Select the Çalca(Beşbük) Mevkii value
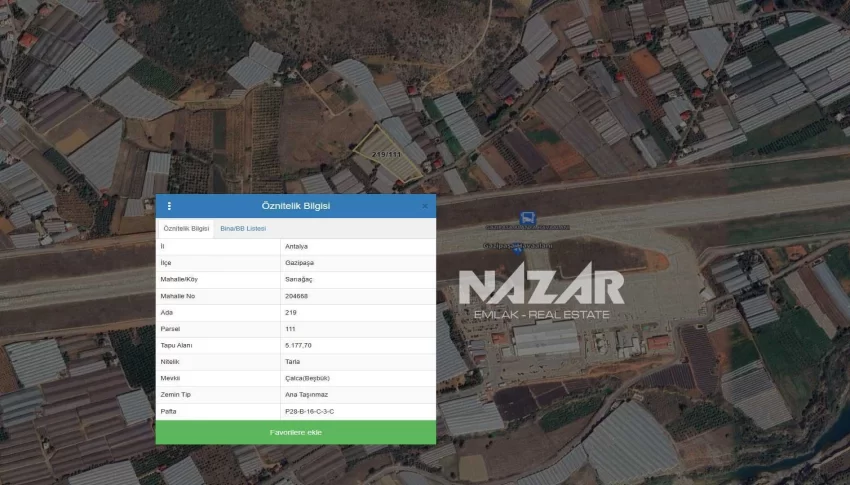 [305, 378]
